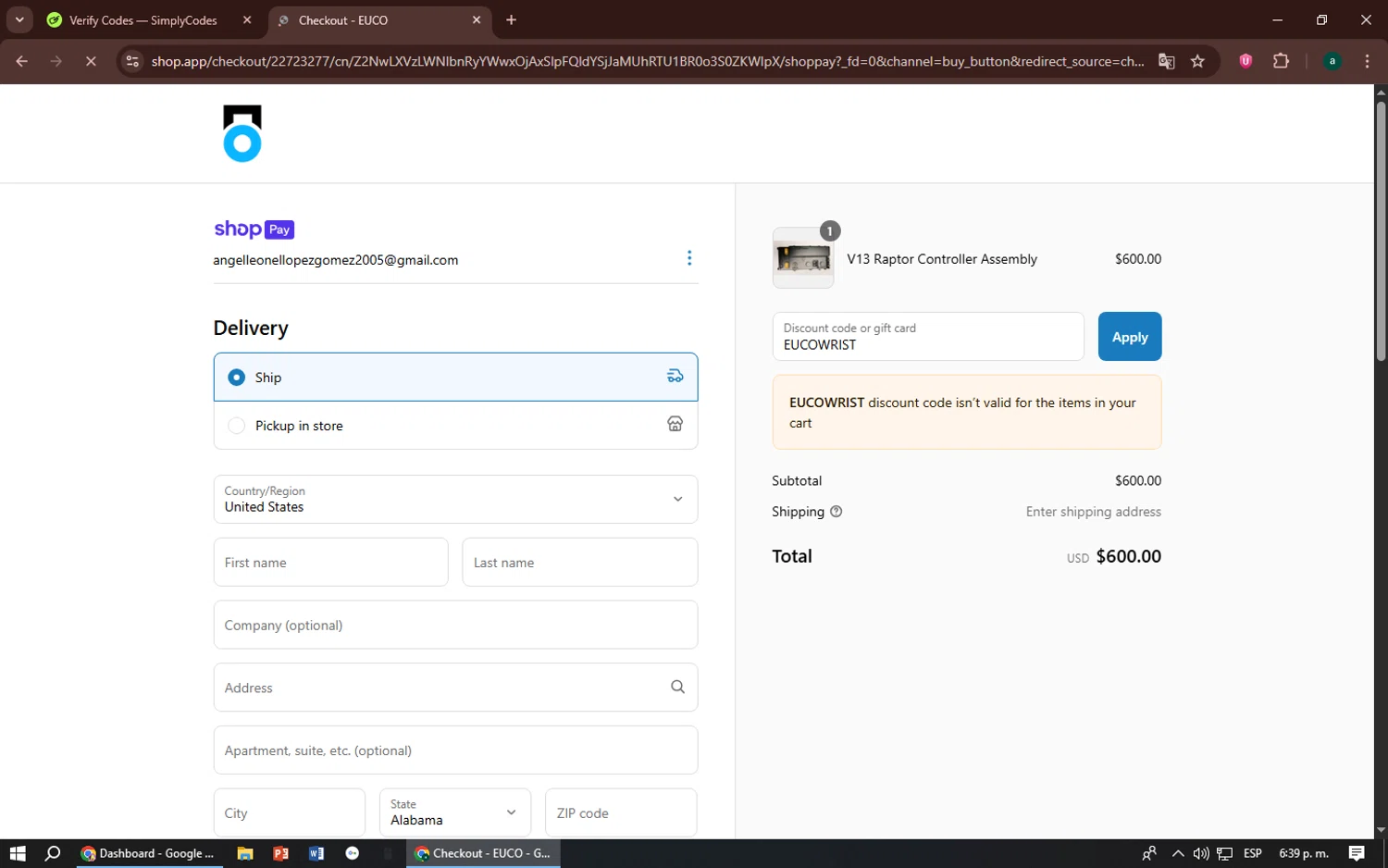Click the browser address bar URL

648,61
